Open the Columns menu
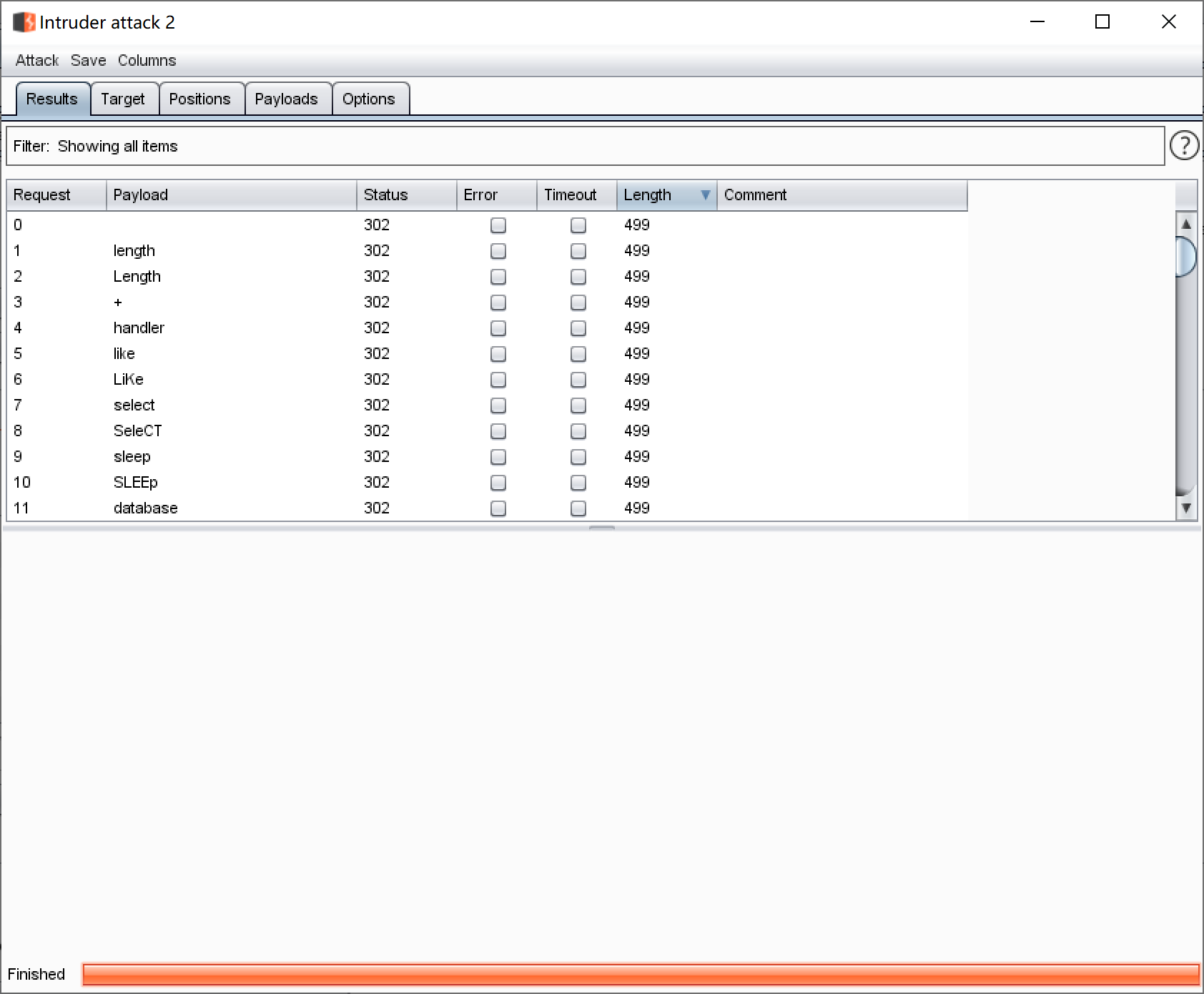This screenshot has height=994, width=1204. 147,61
